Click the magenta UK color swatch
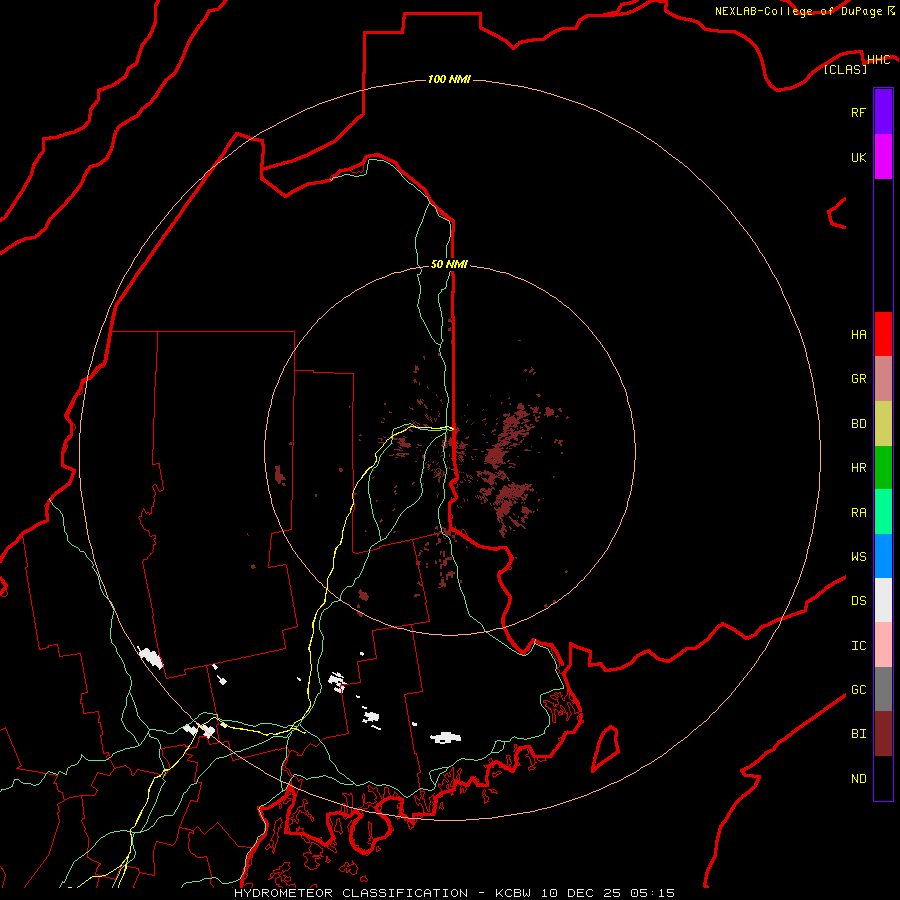 pyautogui.click(x=883, y=157)
